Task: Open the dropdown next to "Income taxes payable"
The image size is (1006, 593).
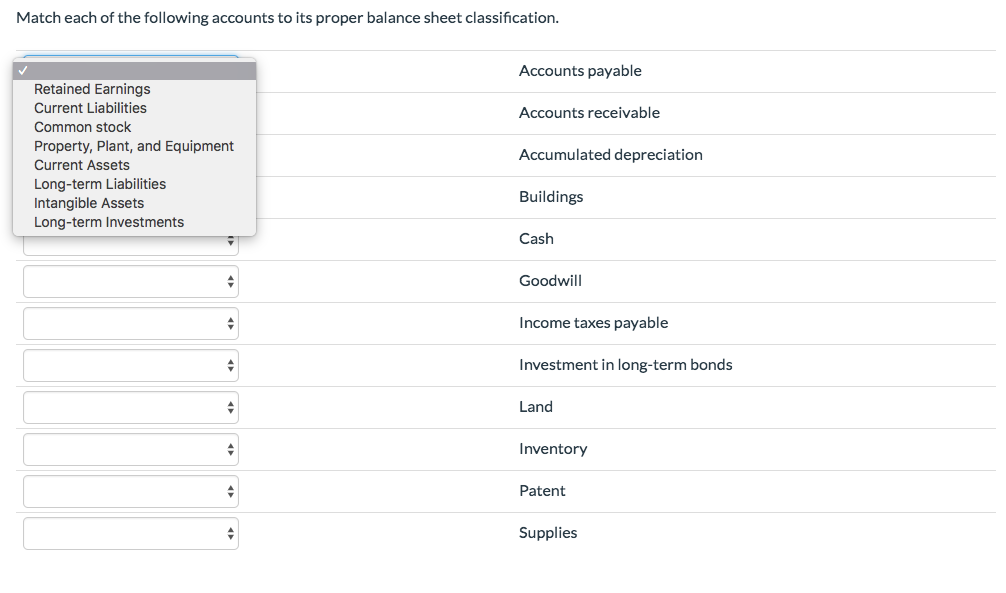Action: (x=130, y=323)
